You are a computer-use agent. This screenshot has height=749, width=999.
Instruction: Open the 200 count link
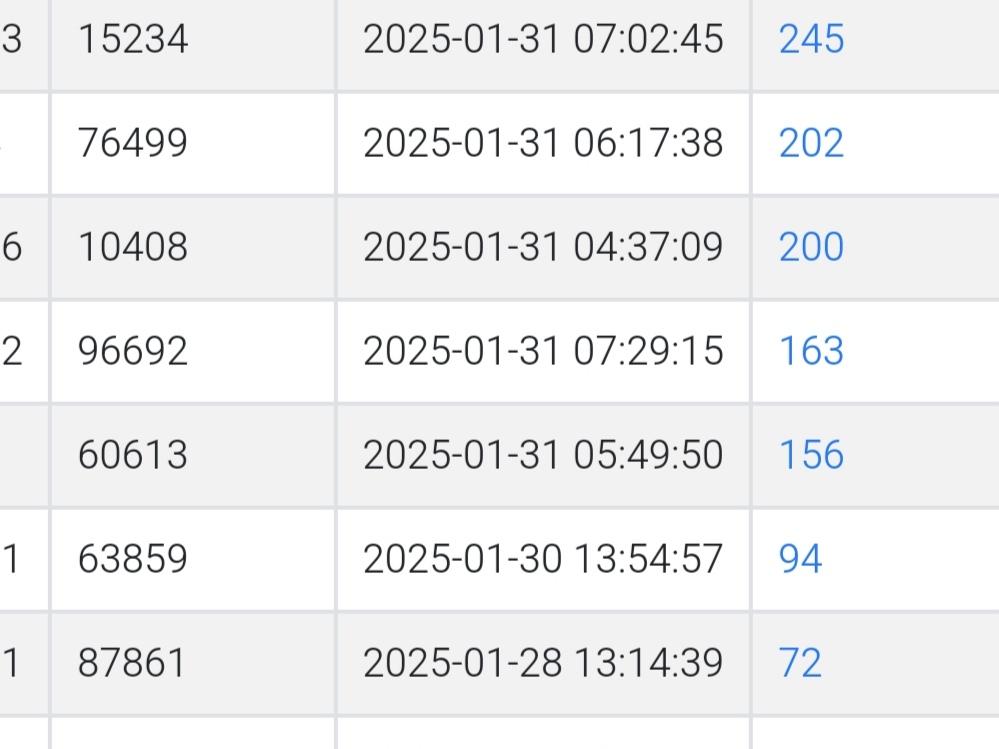pyautogui.click(x=811, y=247)
